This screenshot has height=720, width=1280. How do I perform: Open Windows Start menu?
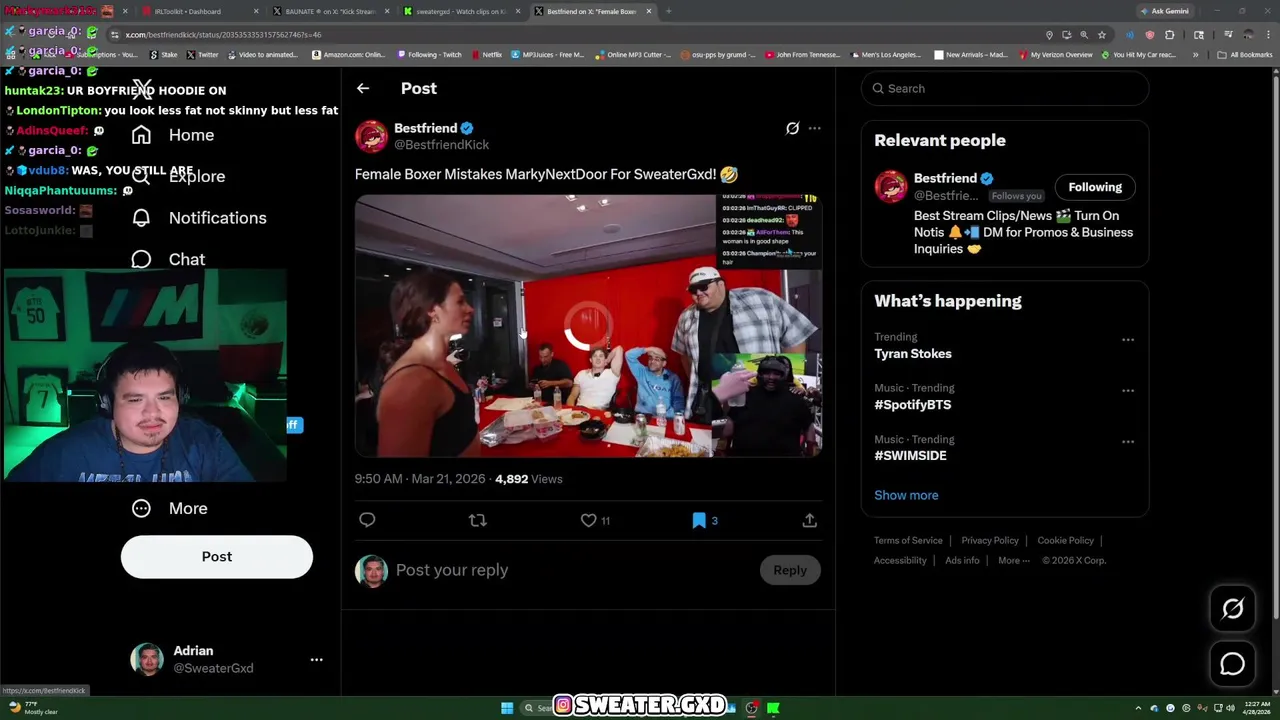tap(507, 708)
